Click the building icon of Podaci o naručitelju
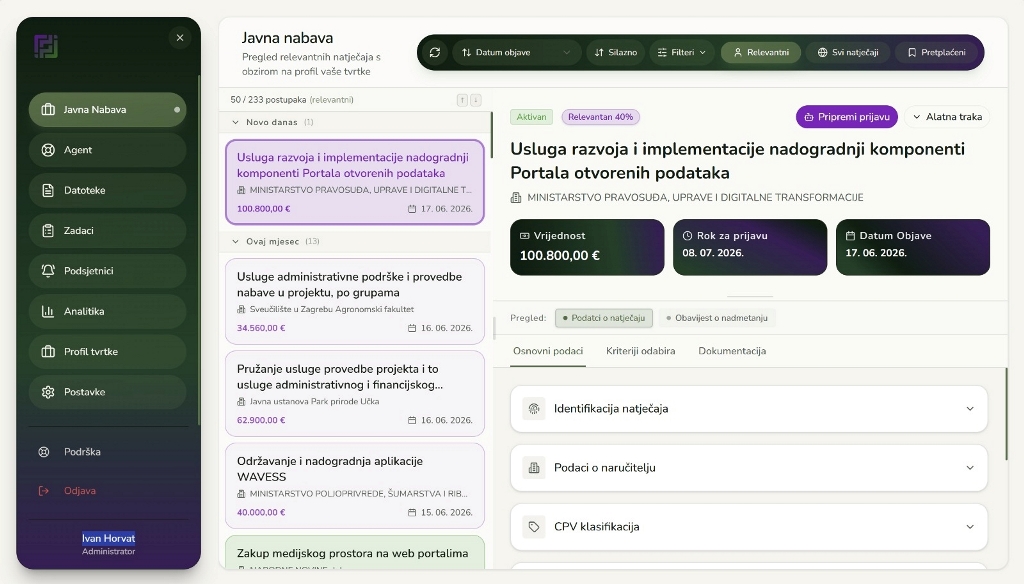Viewport: 1024px width, 584px height. 534,468
